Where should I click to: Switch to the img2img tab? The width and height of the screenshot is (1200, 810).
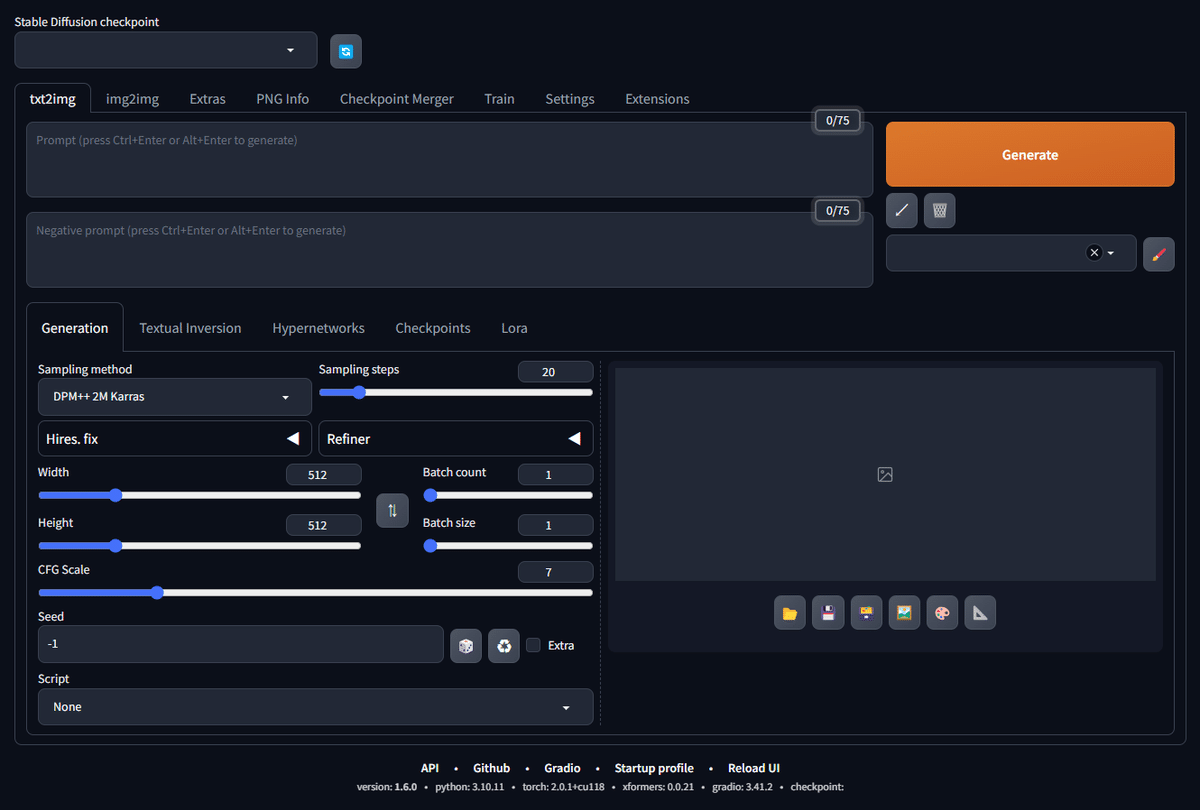coord(133,99)
